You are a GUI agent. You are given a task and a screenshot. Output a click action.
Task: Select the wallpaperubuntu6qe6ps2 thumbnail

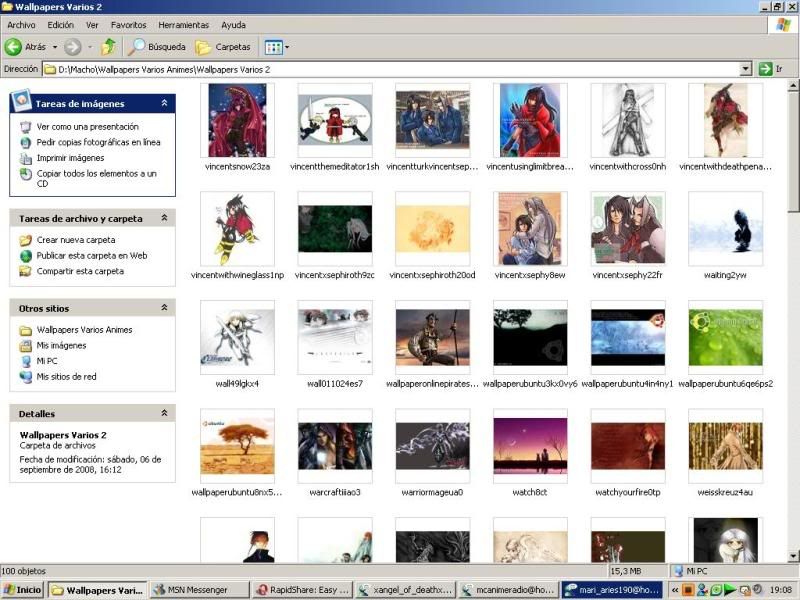(726, 337)
